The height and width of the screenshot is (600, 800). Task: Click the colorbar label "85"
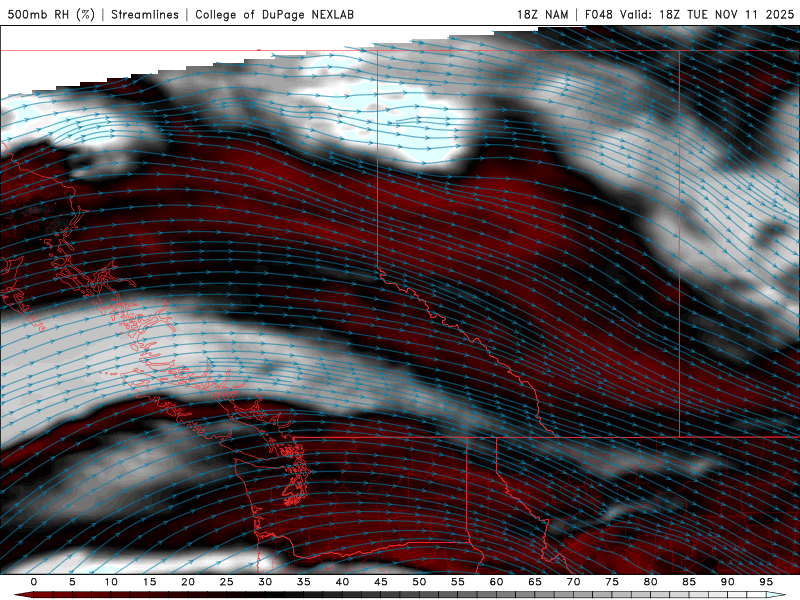click(689, 582)
